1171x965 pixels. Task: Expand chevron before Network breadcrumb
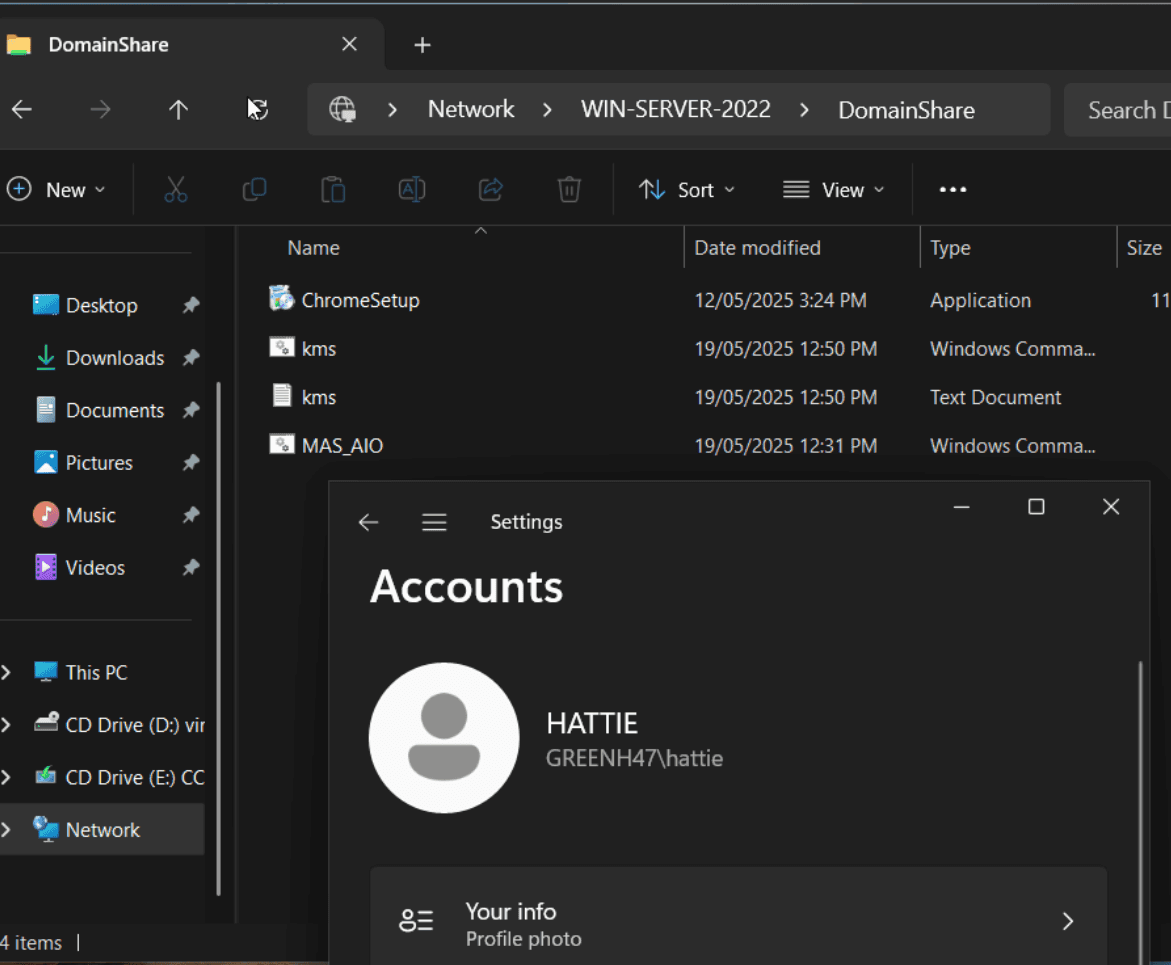pyautogui.click(x=393, y=111)
